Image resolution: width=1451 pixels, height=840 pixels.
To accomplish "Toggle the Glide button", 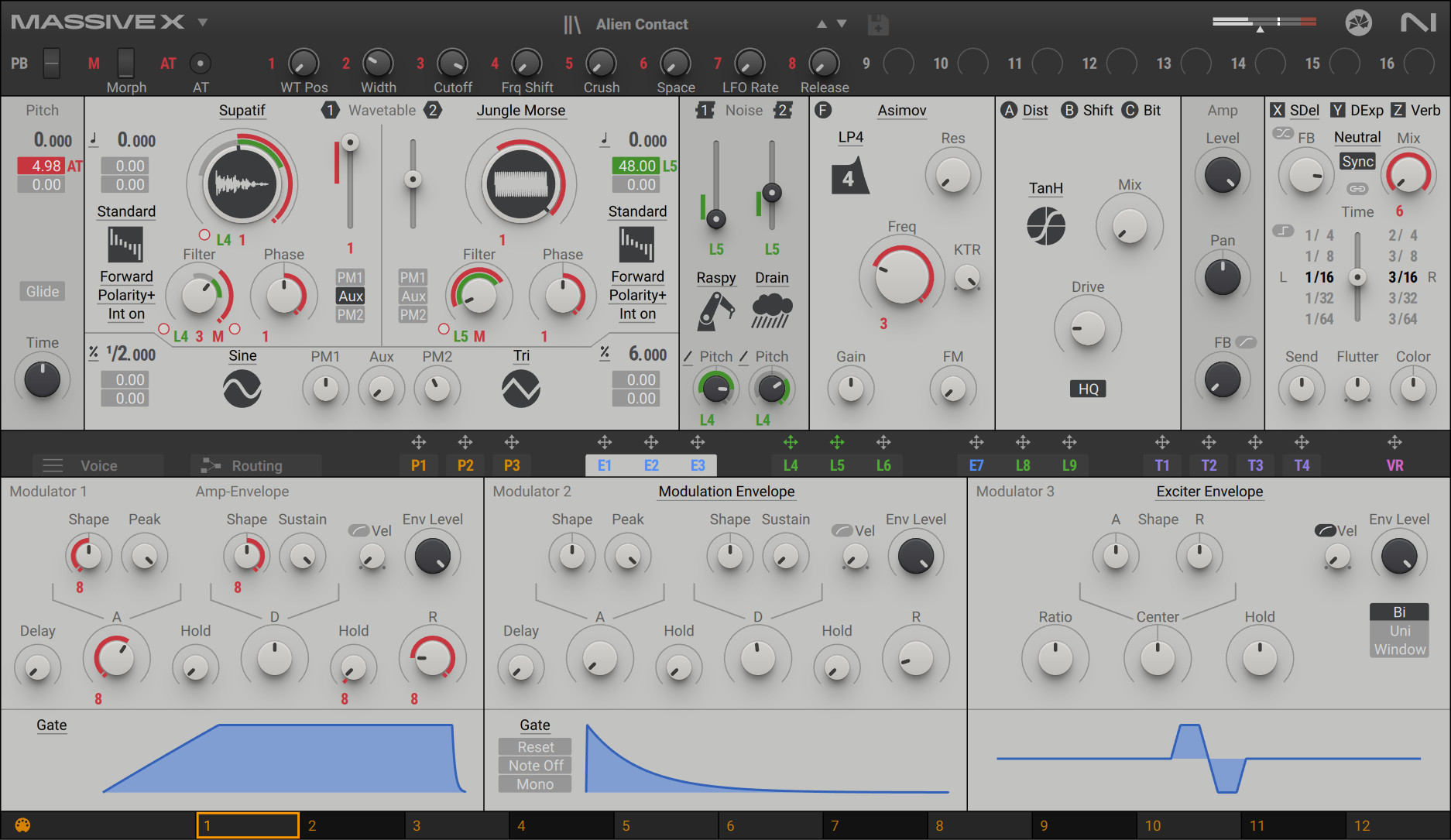I will point(43,292).
